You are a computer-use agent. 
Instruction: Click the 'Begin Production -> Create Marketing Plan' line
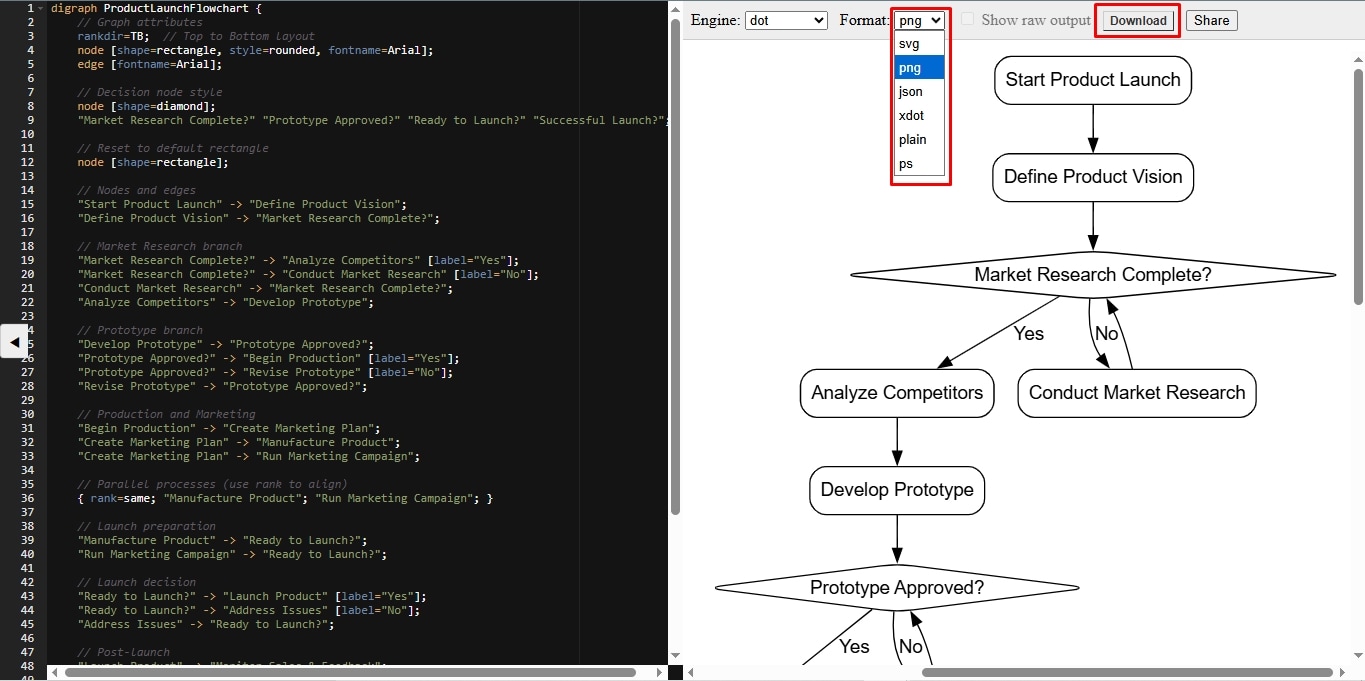229,428
